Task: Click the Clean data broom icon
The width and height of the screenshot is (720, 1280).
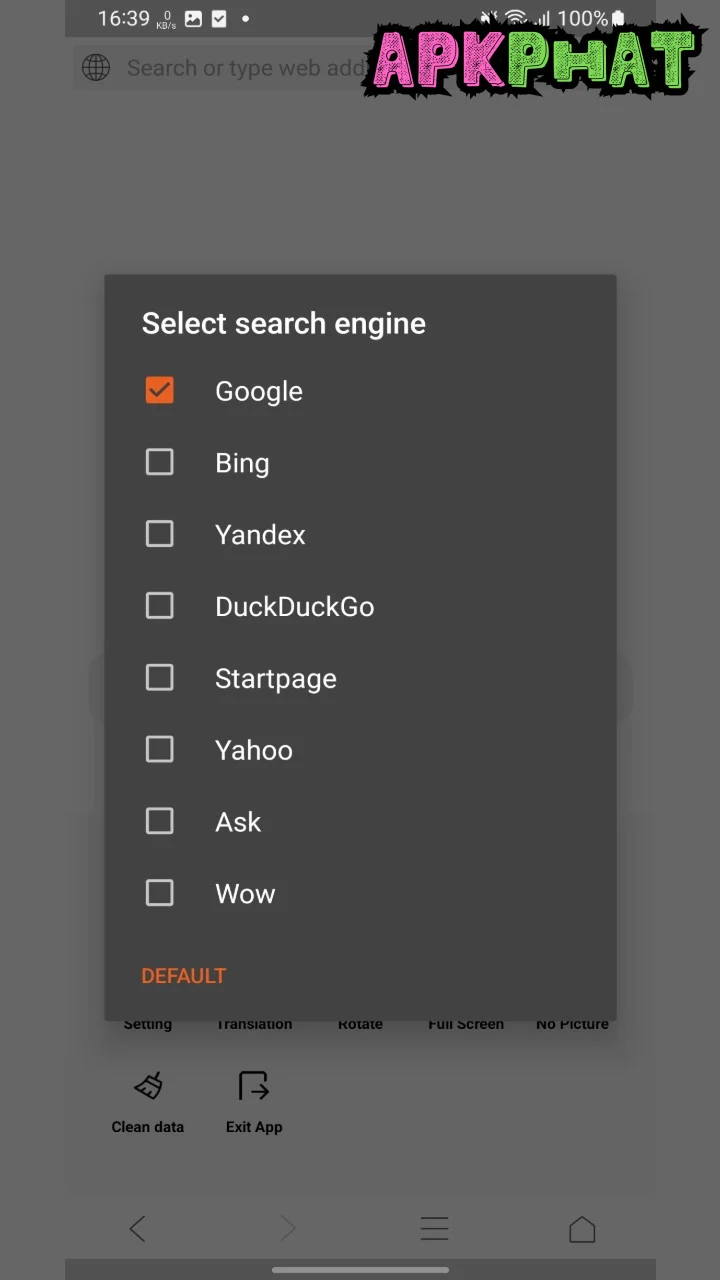Action: [x=148, y=1087]
